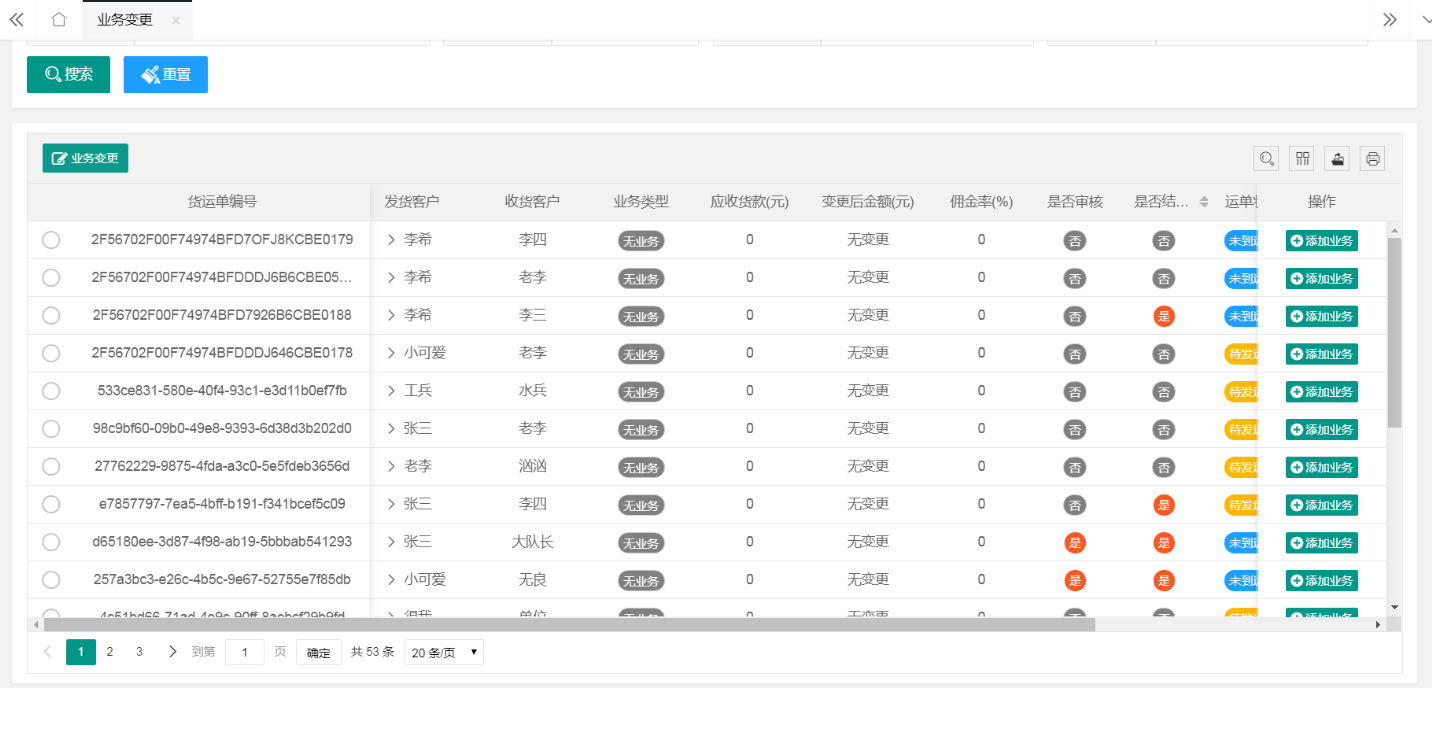Click the home icon in tab bar
Screen dimensions: 1432x752
pos(59,20)
